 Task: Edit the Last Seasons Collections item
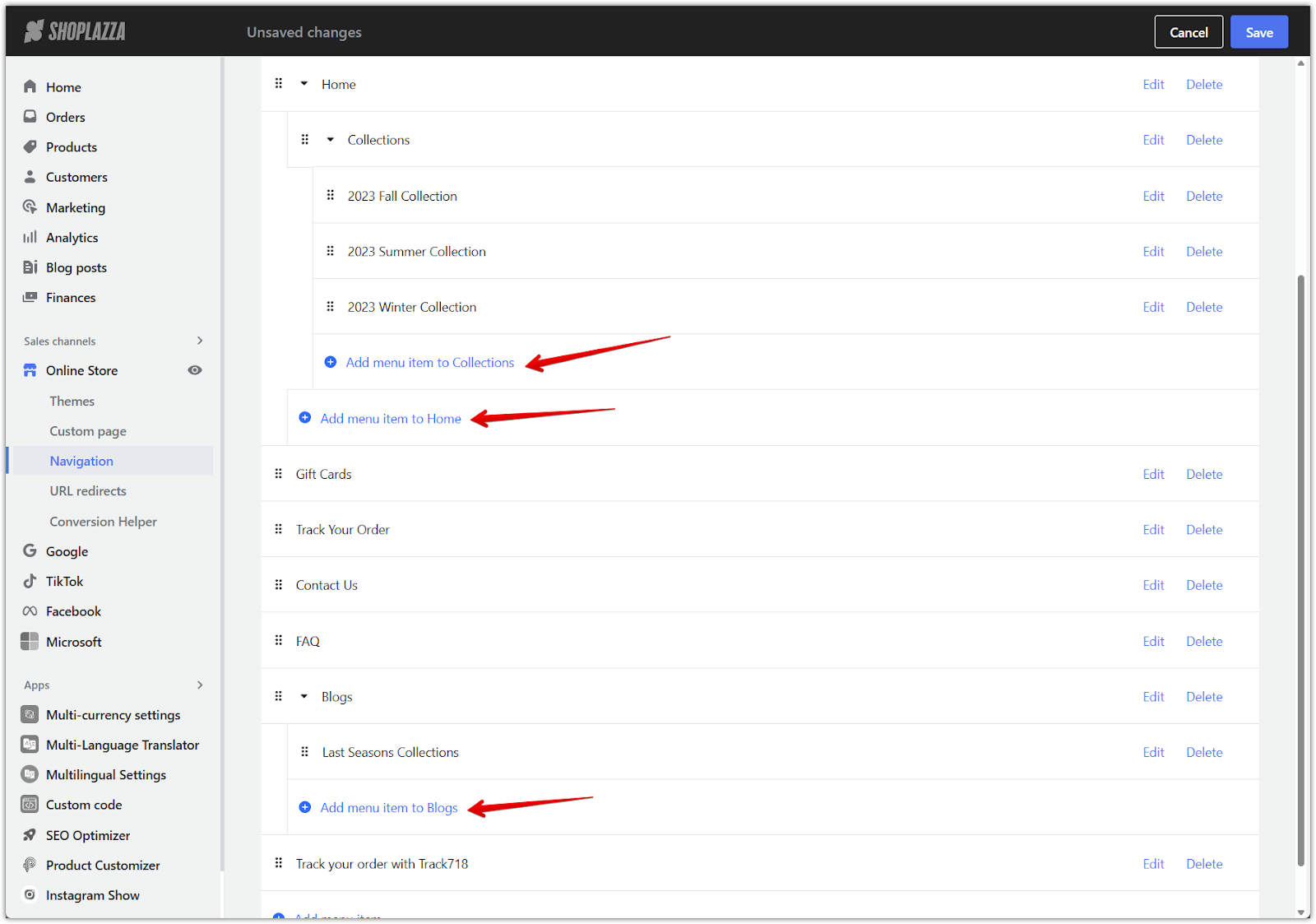point(1153,752)
